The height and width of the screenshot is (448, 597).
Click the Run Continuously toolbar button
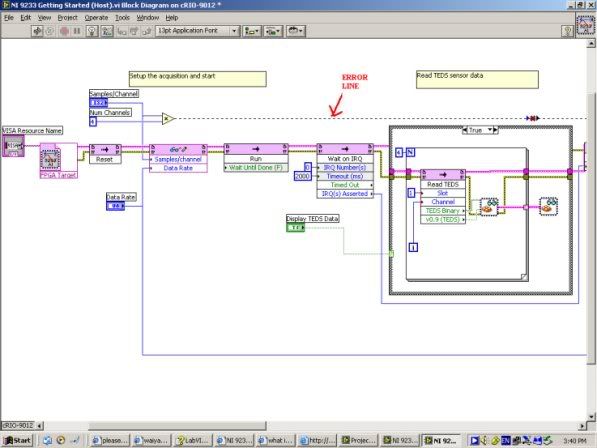(49, 31)
